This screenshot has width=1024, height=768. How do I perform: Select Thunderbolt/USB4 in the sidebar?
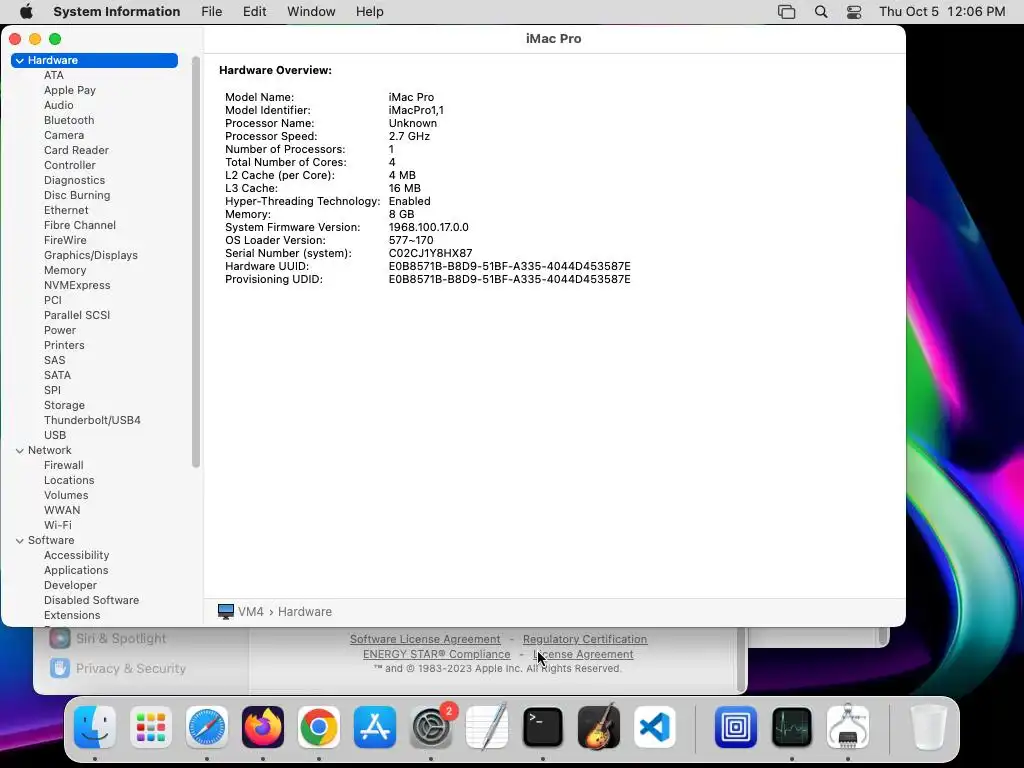click(x=92, y=421)
